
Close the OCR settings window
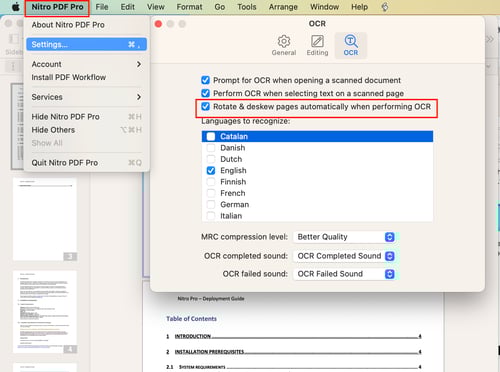pyautogui.click(x=159, y=24)
